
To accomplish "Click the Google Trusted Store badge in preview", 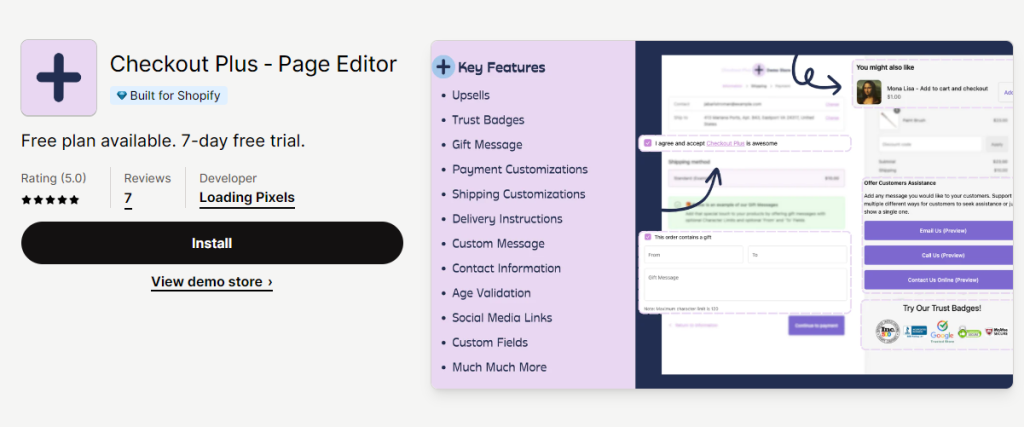I will coord(942,332).
